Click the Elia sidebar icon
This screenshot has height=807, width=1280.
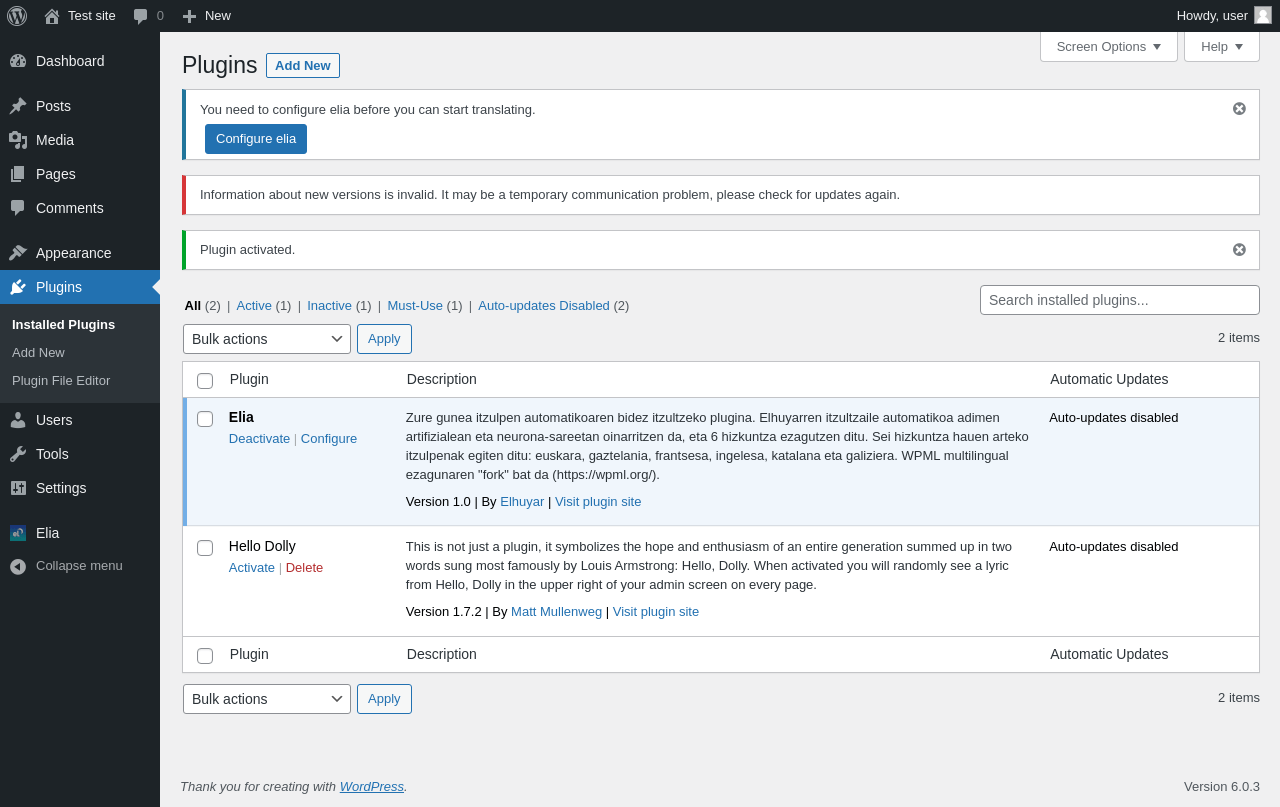18,533
